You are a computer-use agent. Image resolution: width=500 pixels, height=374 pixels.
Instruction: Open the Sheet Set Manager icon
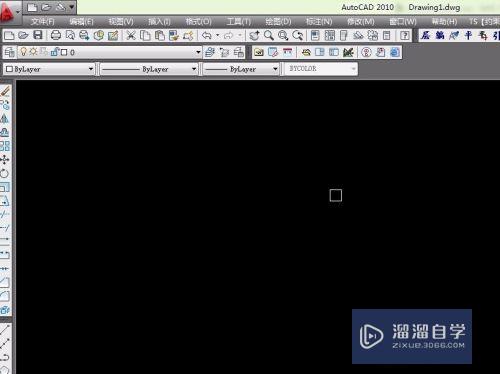358,35
